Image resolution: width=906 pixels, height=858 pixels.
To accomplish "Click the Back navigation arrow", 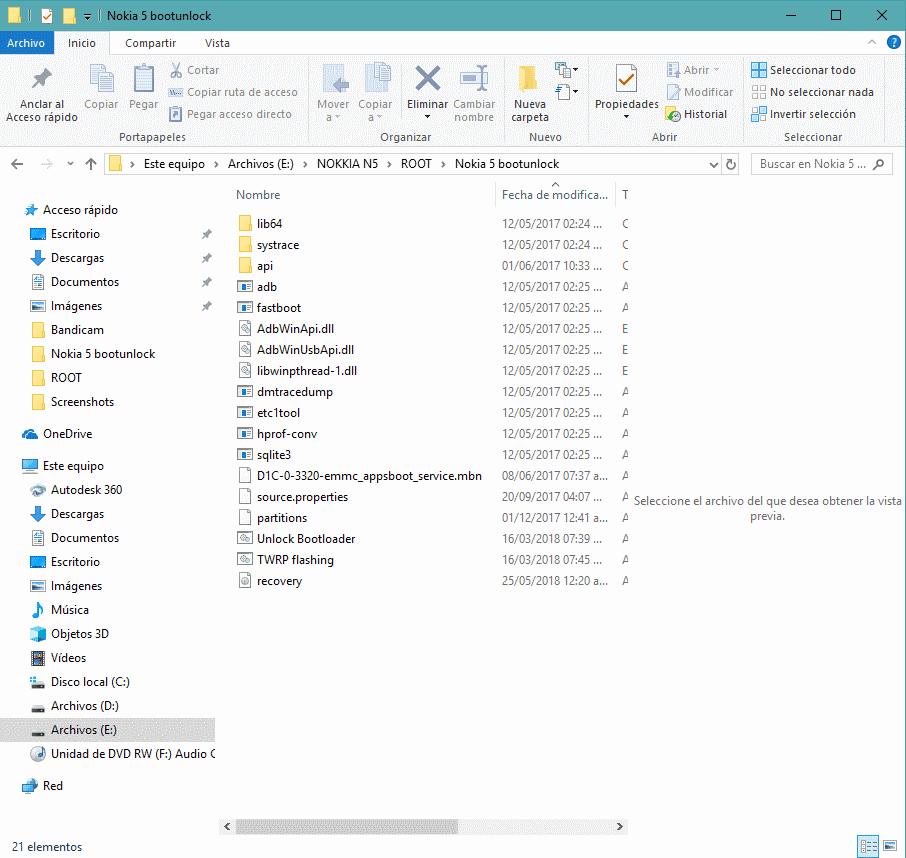I will (x=17, y=164).
